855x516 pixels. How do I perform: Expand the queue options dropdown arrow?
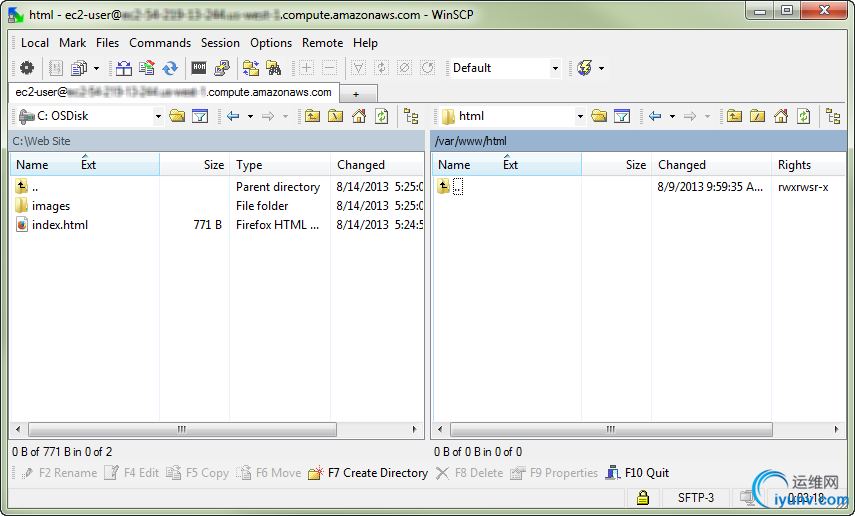point(97,68)
